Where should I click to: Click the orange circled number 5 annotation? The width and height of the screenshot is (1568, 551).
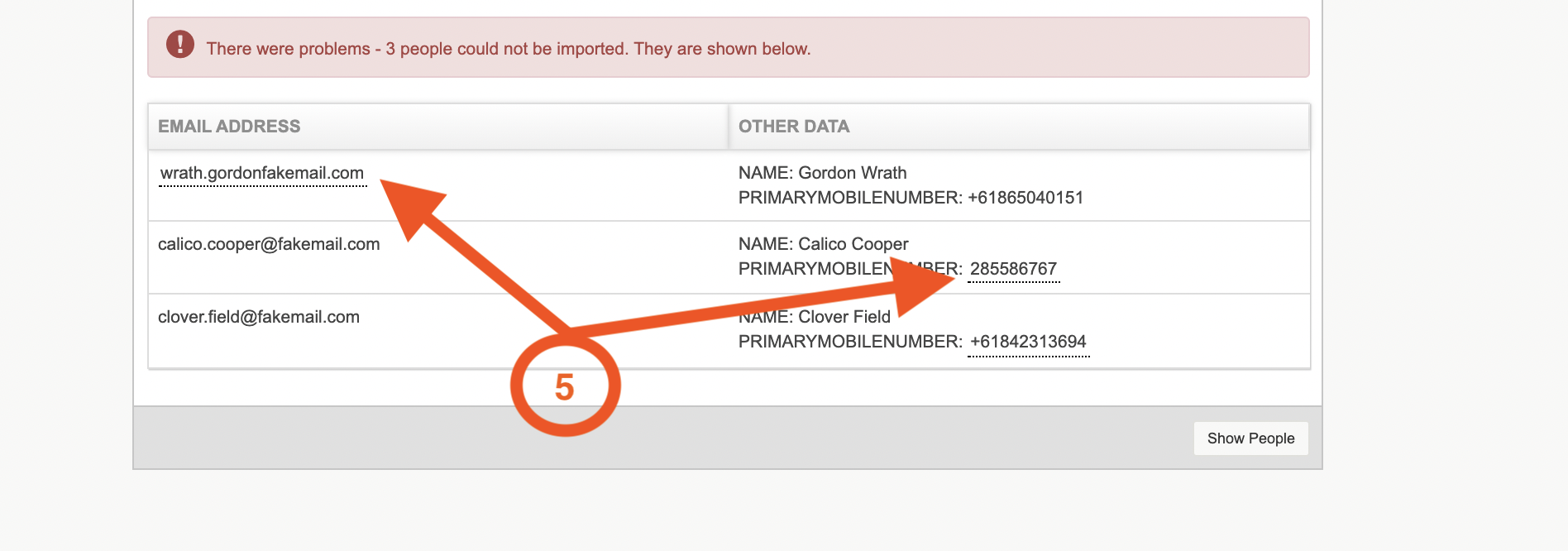coord(565,386)
